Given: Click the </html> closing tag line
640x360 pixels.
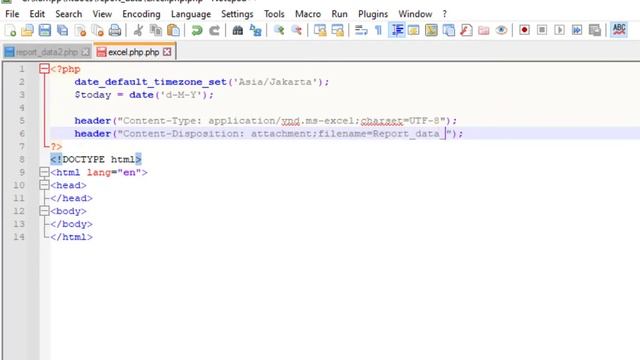Looking at the screenshot, I should 71,237.
